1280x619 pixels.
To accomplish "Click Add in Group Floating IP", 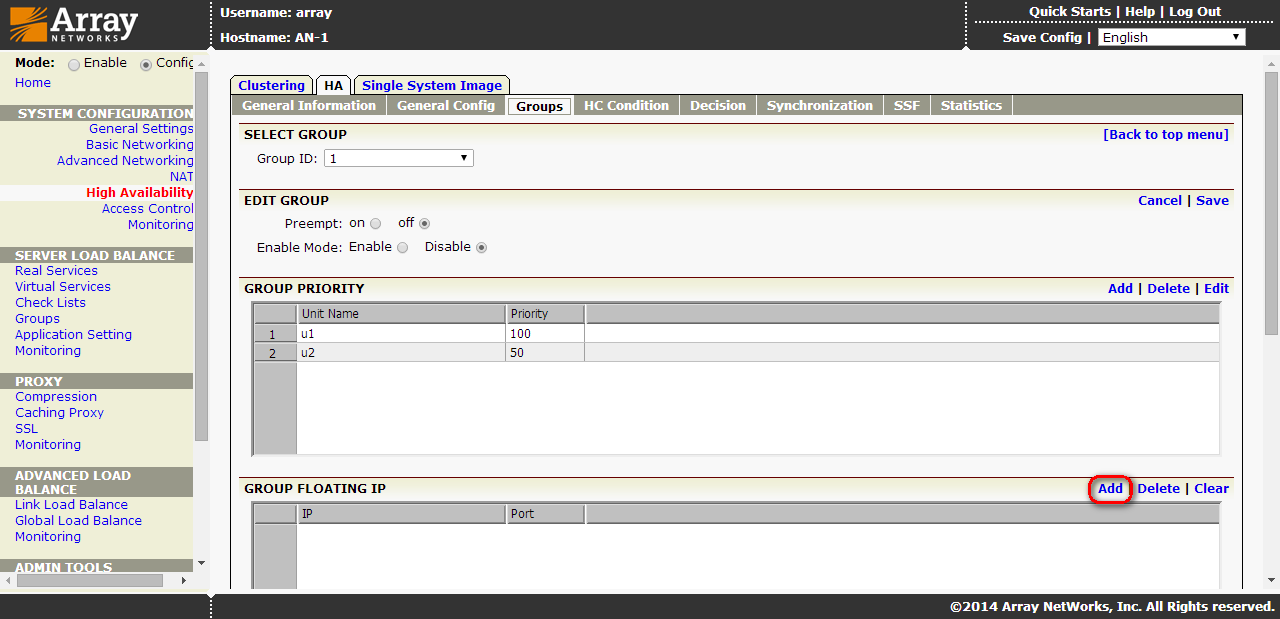I will tap(1110, 488).
